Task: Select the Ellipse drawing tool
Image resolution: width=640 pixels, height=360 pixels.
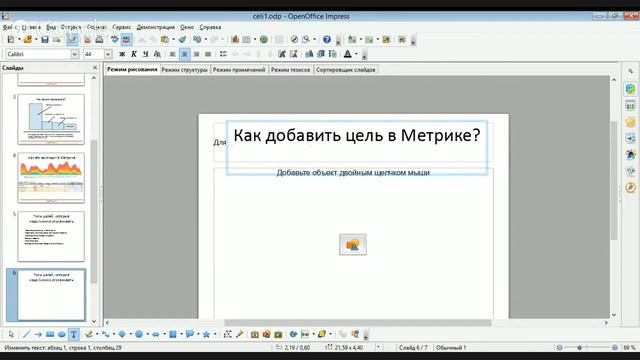Action: point(62,335)
